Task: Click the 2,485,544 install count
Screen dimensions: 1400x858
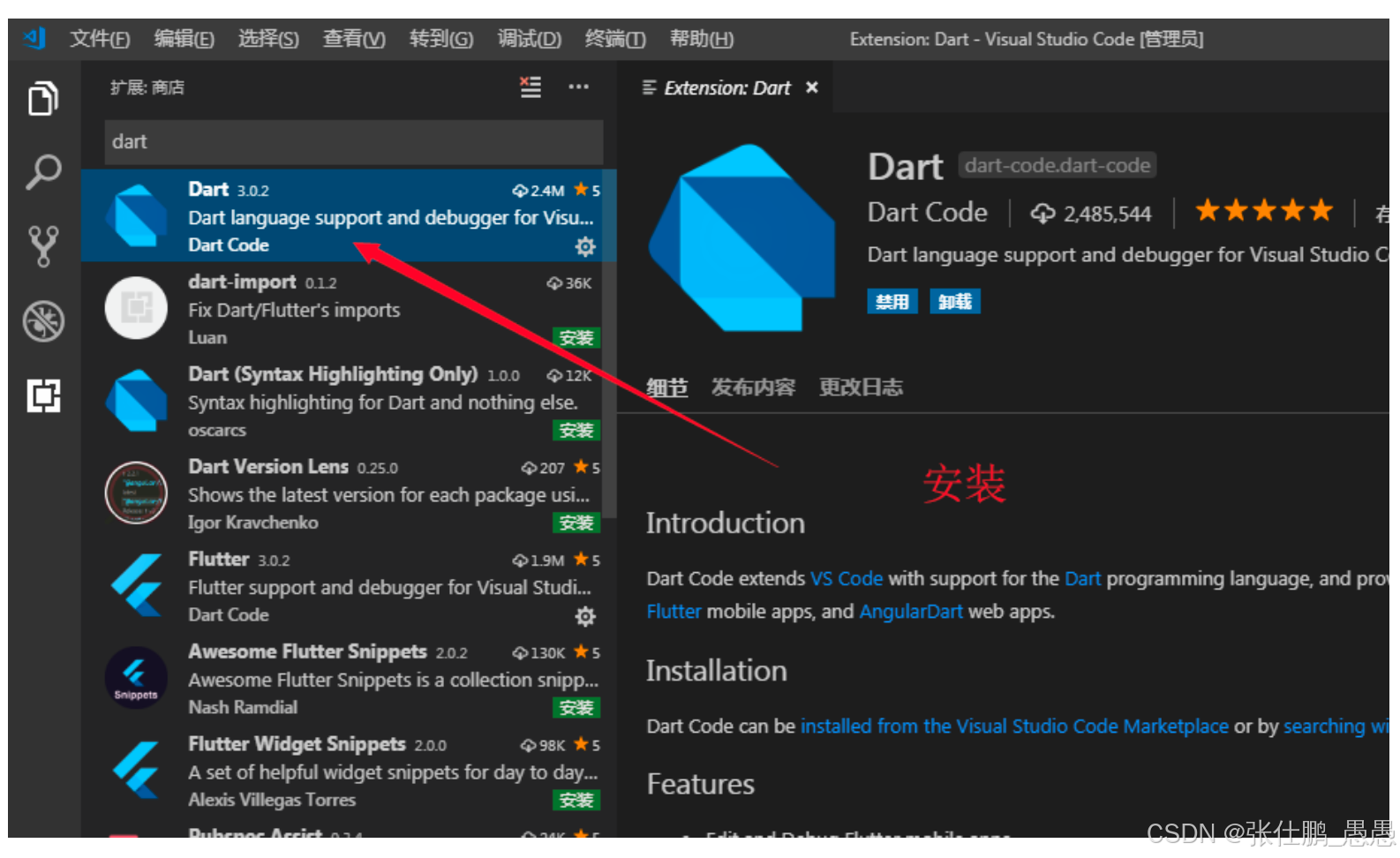Action: (1091, 214)
